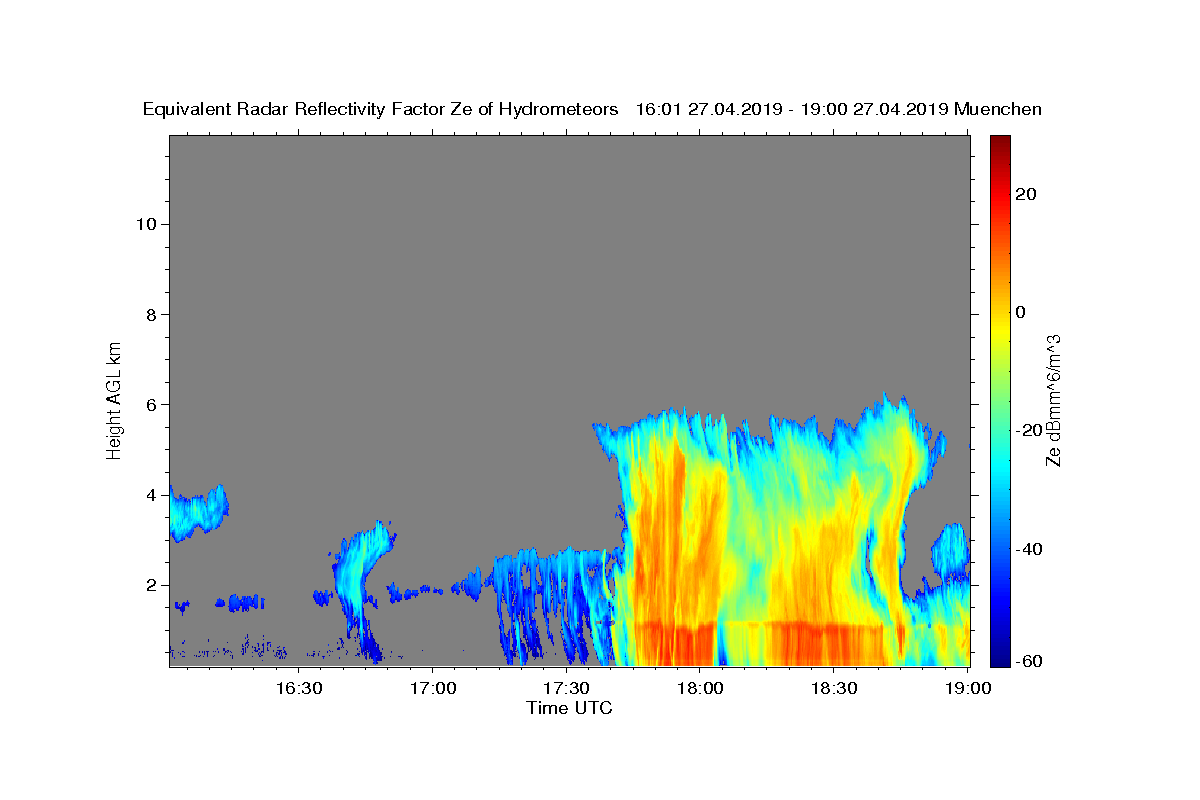Click the '2' height tick label
The height and width of the screenshot is (800, 1200).
click(x=151, y=585)
